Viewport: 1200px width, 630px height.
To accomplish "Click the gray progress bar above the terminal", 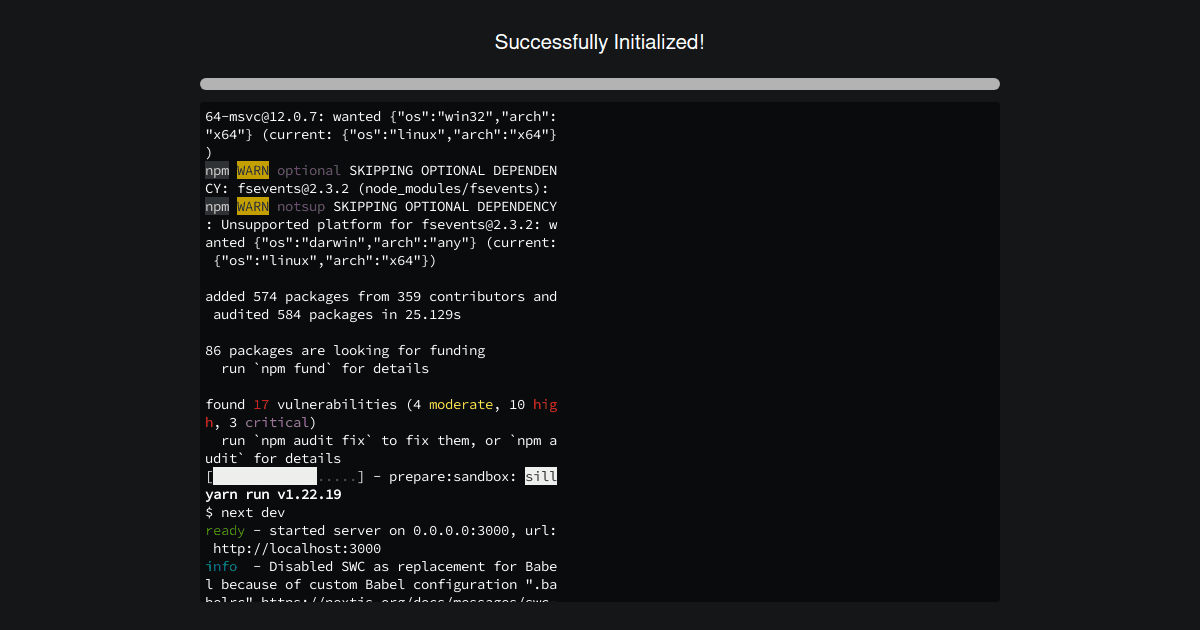I will pyautogui.click(x=600, y=84).
